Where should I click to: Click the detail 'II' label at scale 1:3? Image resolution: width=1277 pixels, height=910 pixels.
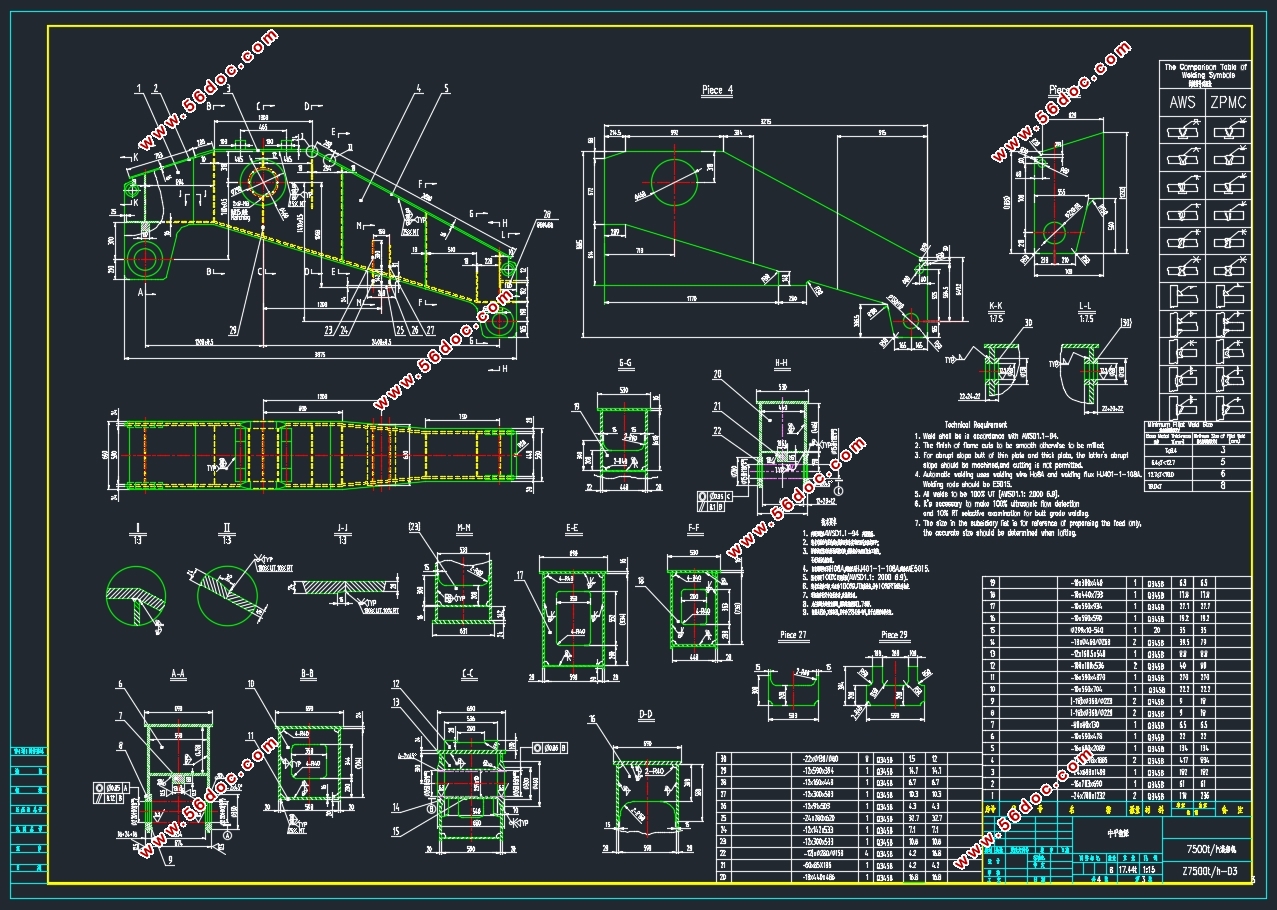227,527
